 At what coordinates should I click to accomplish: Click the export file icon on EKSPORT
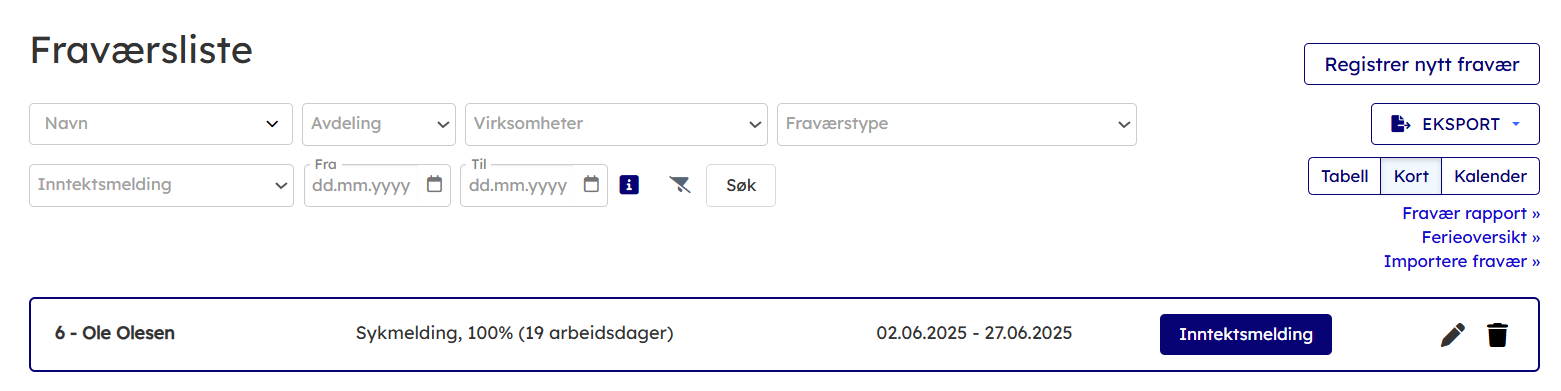1401,124
